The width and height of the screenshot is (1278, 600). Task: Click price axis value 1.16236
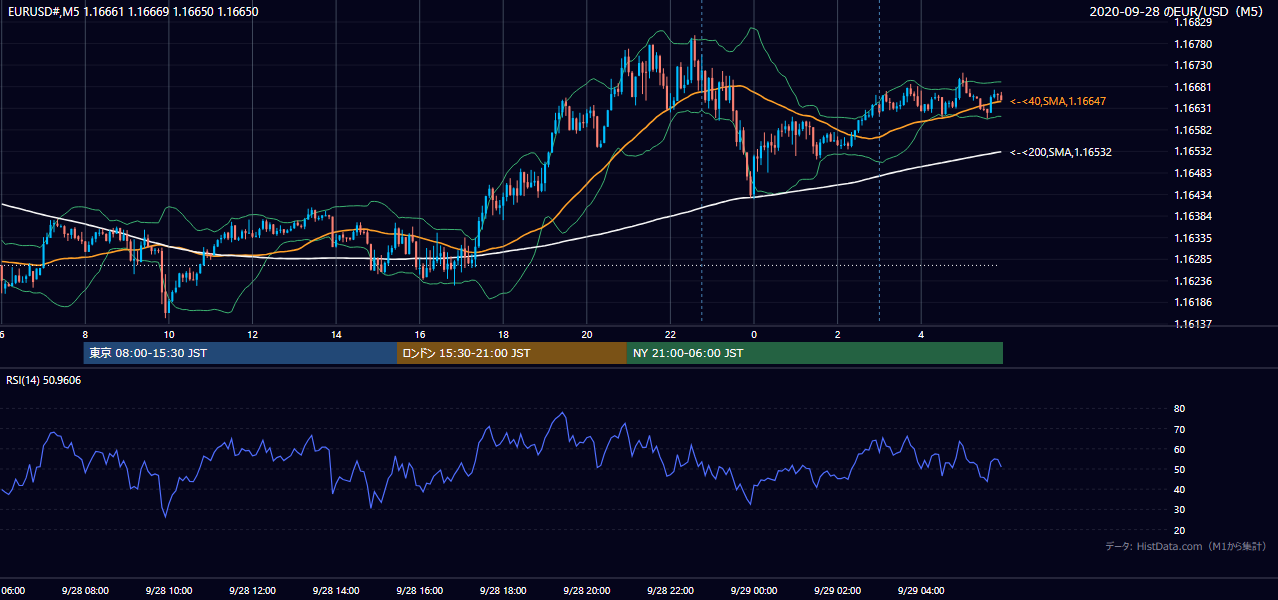[1193, 281]
